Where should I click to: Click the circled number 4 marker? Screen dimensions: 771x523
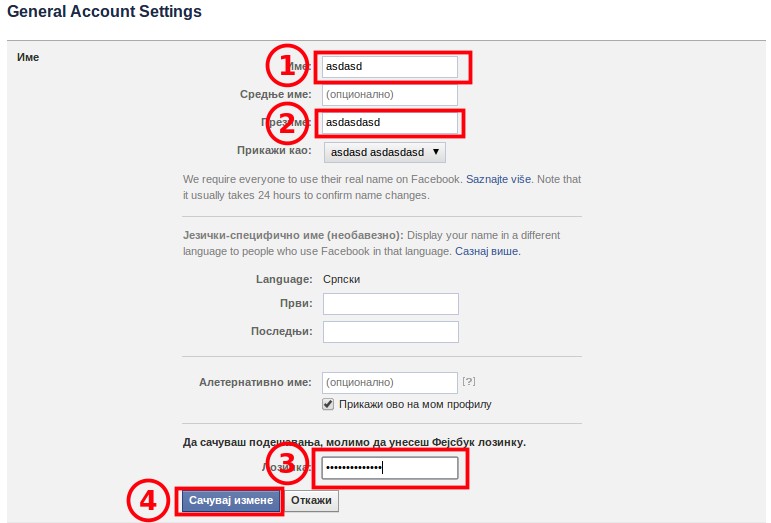(148, 501)
